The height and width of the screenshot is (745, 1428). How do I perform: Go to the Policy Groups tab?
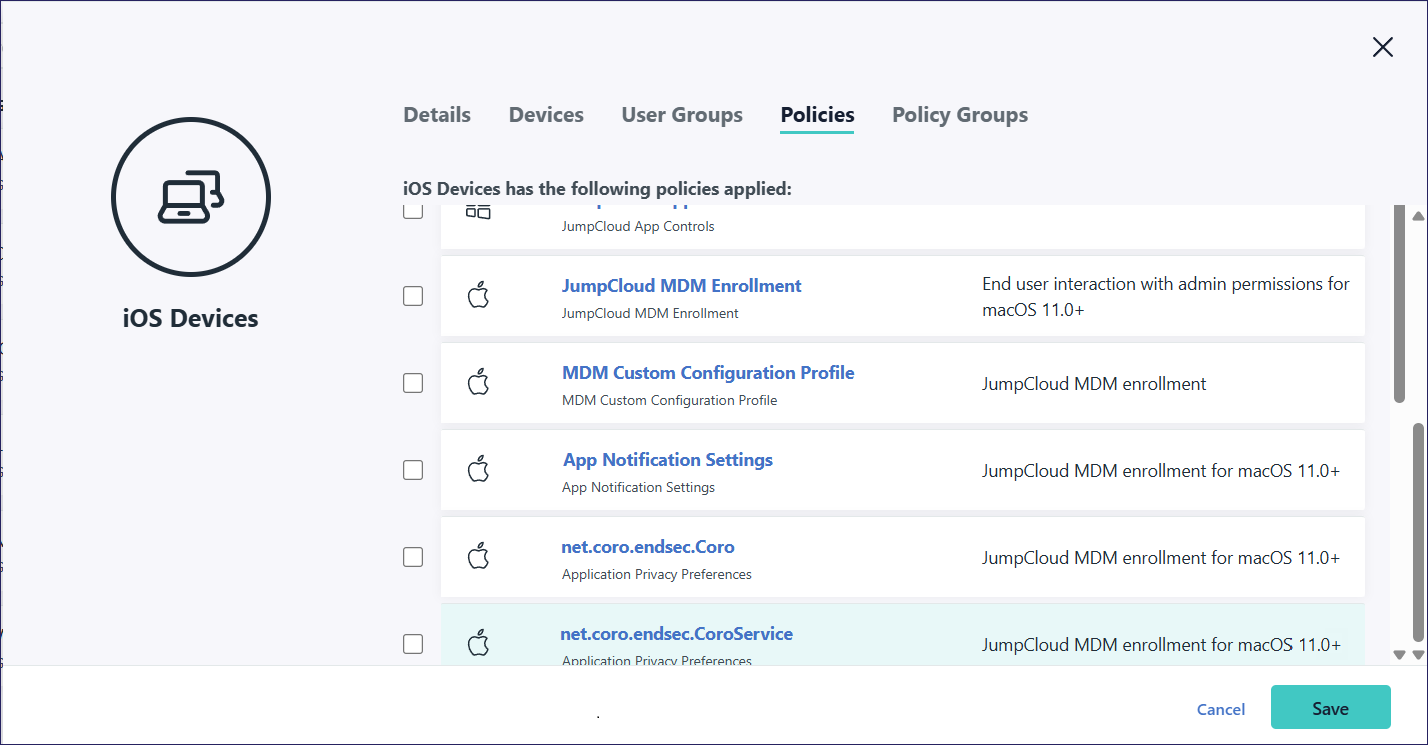959,115
